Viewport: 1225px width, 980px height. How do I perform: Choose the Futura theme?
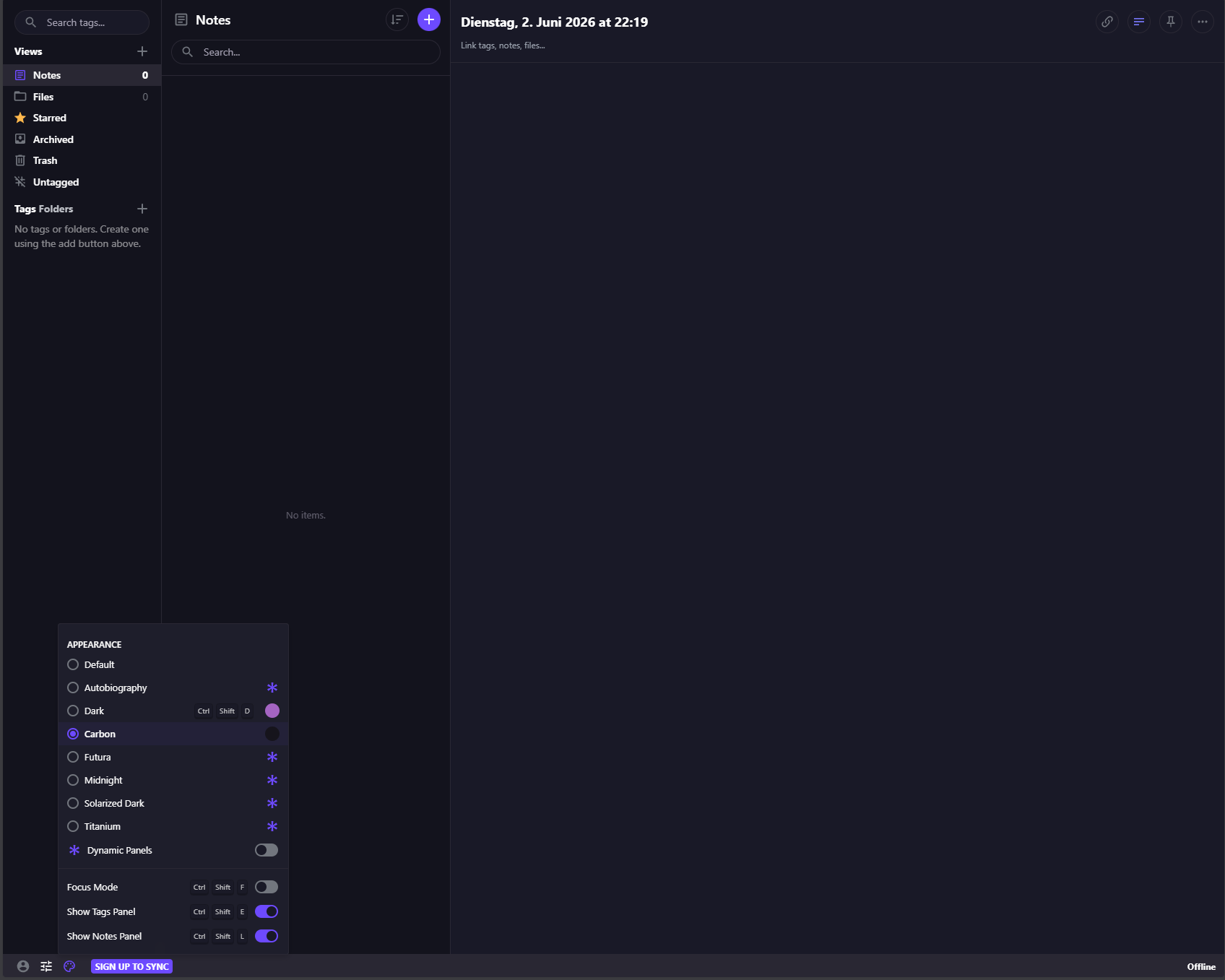pos(173,757)
